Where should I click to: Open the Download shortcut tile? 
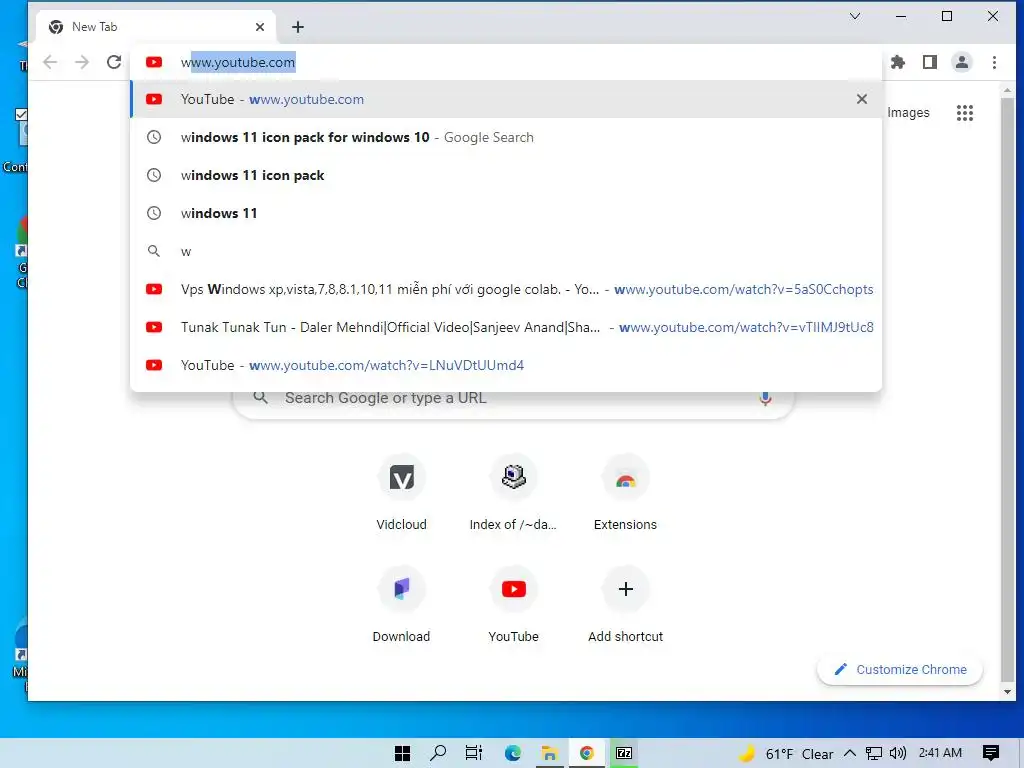click(402, 603)
